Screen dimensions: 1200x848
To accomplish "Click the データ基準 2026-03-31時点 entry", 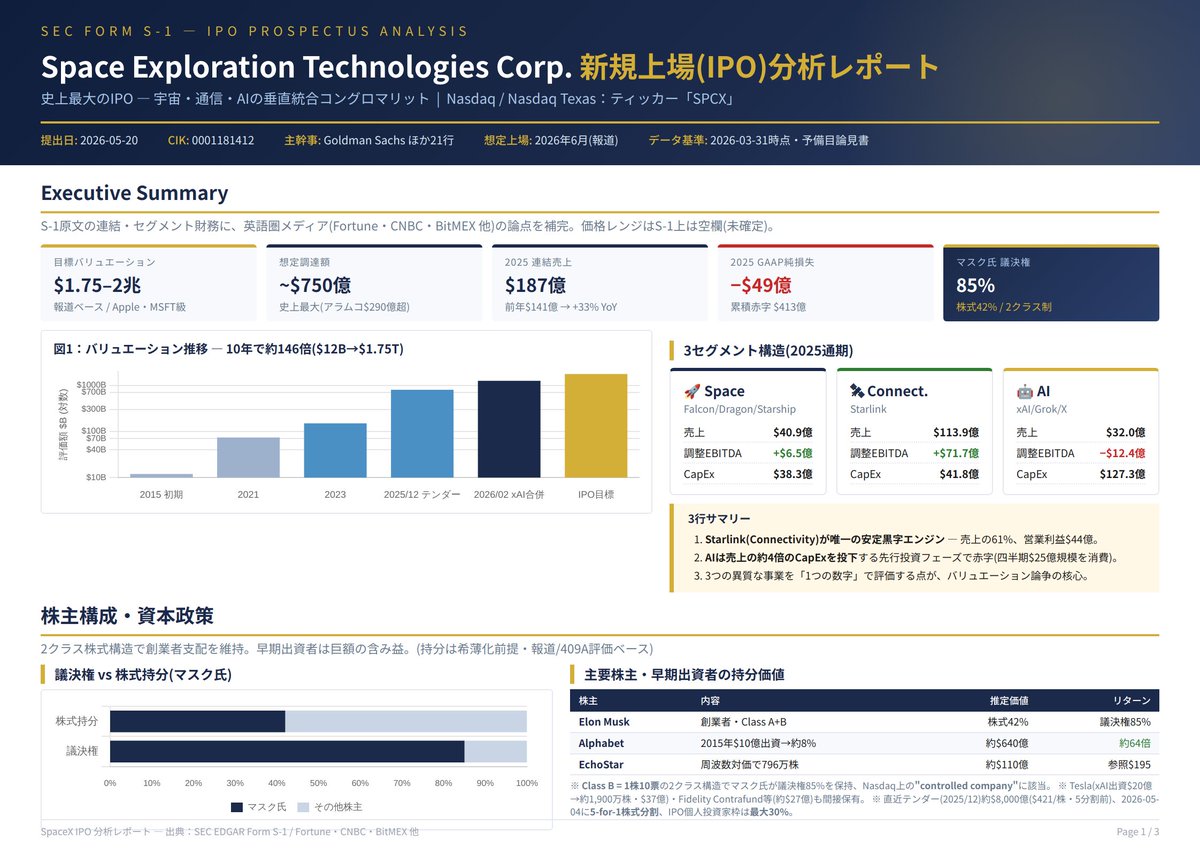I will coord(758,140).
